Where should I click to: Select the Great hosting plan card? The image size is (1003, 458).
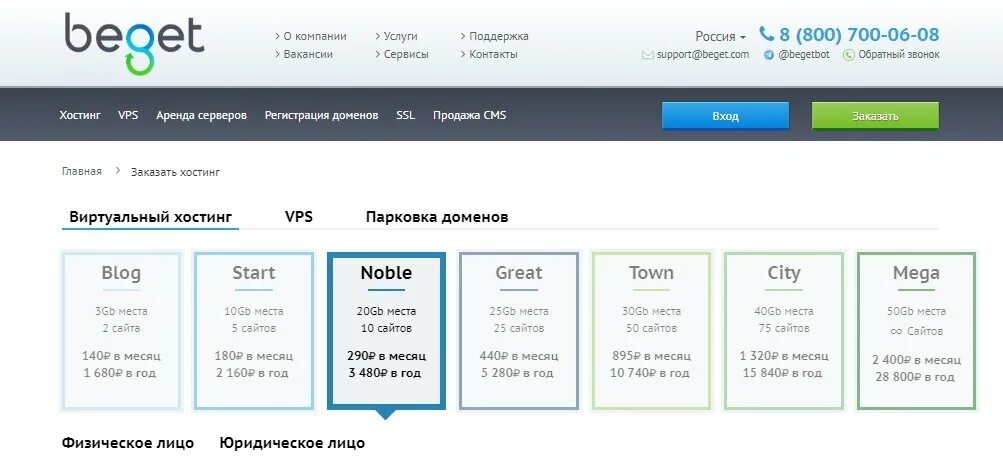coord(519,331)
